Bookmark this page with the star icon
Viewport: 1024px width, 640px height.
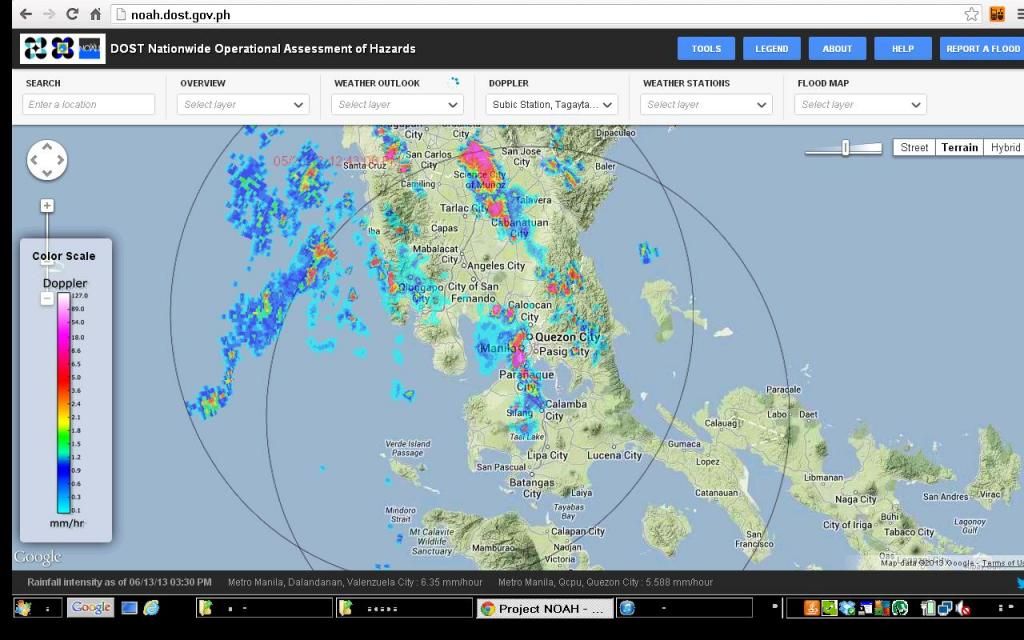tap(972, 14)
